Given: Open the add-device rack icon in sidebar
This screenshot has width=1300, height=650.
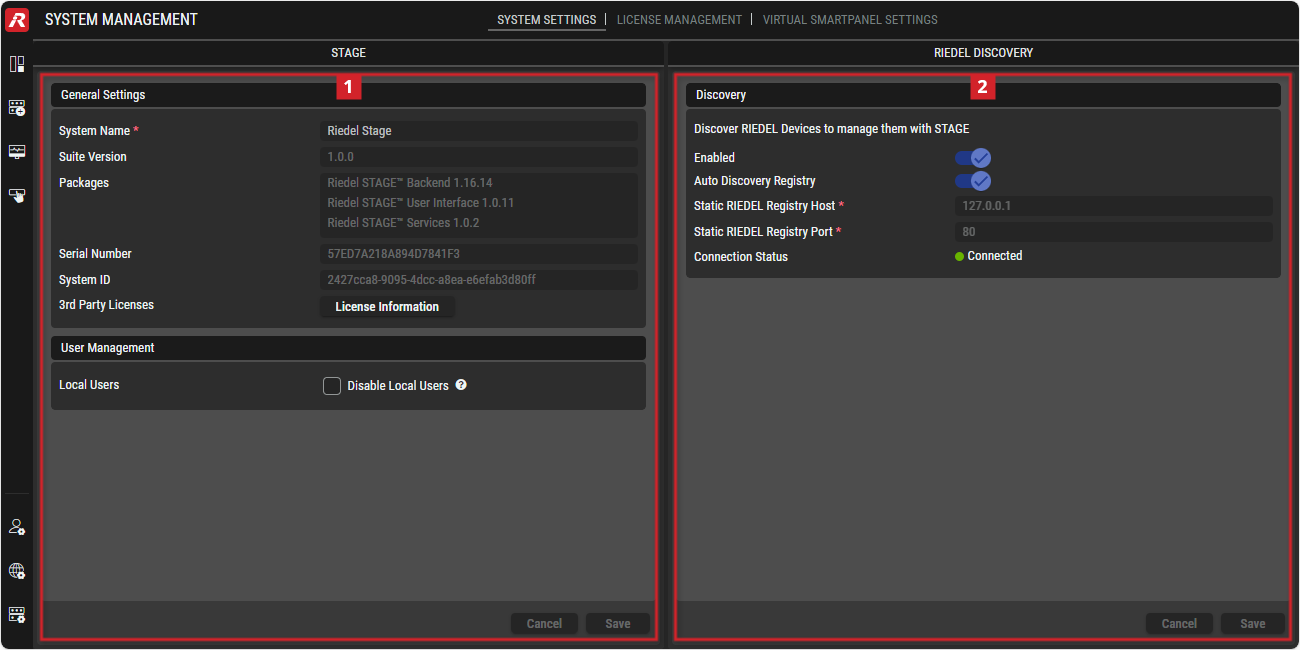Looking at the screenshot, I should coord(17,107).
